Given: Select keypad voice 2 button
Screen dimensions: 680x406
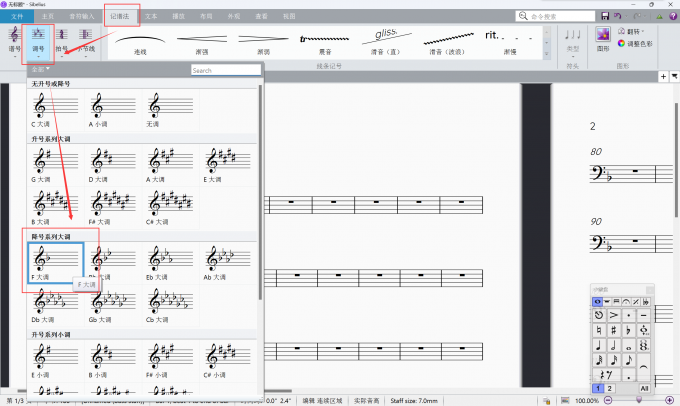Looking at the screenshot, I should [x=609, y=388].
